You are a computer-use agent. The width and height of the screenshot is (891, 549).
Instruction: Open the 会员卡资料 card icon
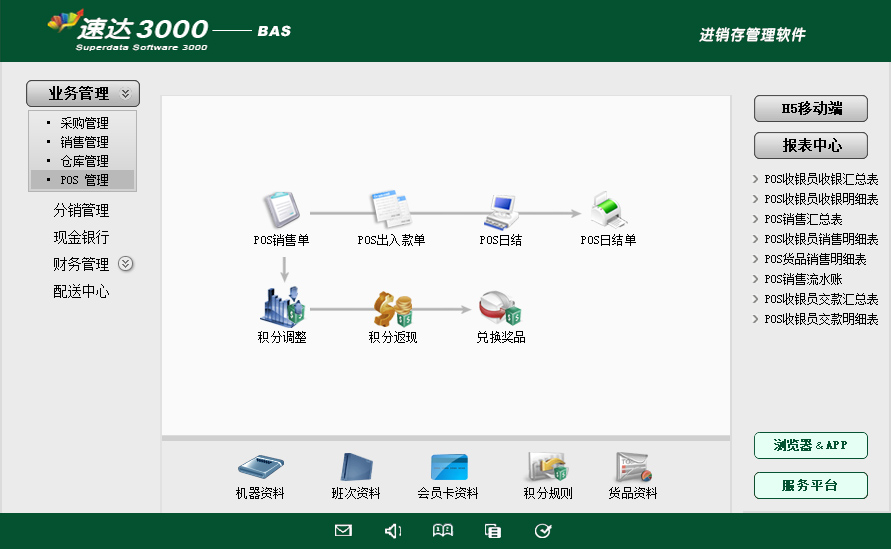448,468
